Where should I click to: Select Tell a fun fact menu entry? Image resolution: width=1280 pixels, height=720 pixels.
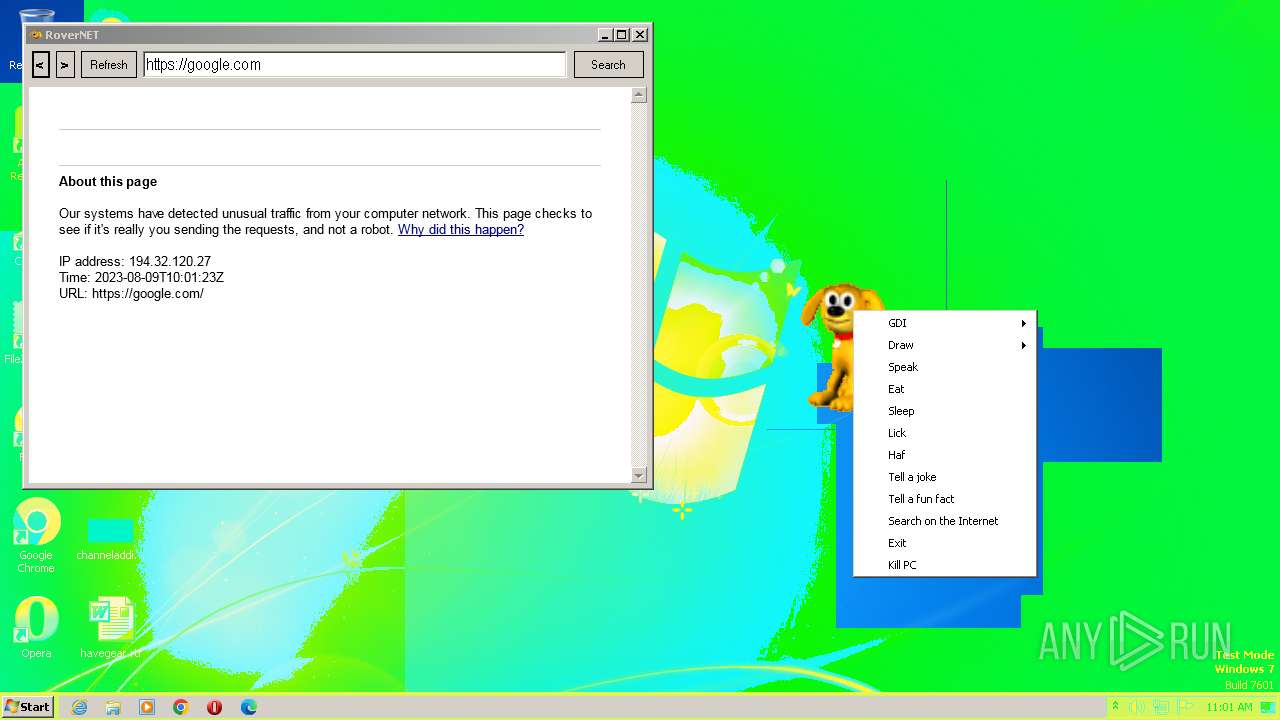(945, 499)
